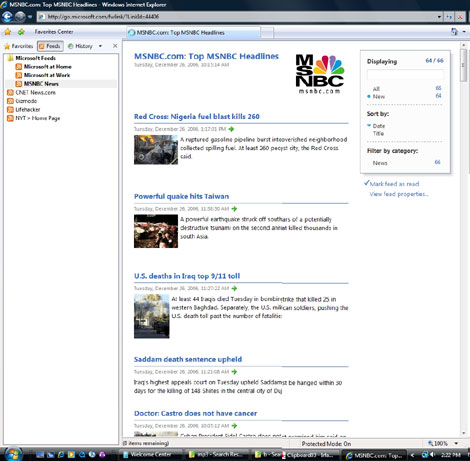Screen dimensions: 470x461
Task: Click the Iraq deaths story thumbnail
Action: coord(152,316)
